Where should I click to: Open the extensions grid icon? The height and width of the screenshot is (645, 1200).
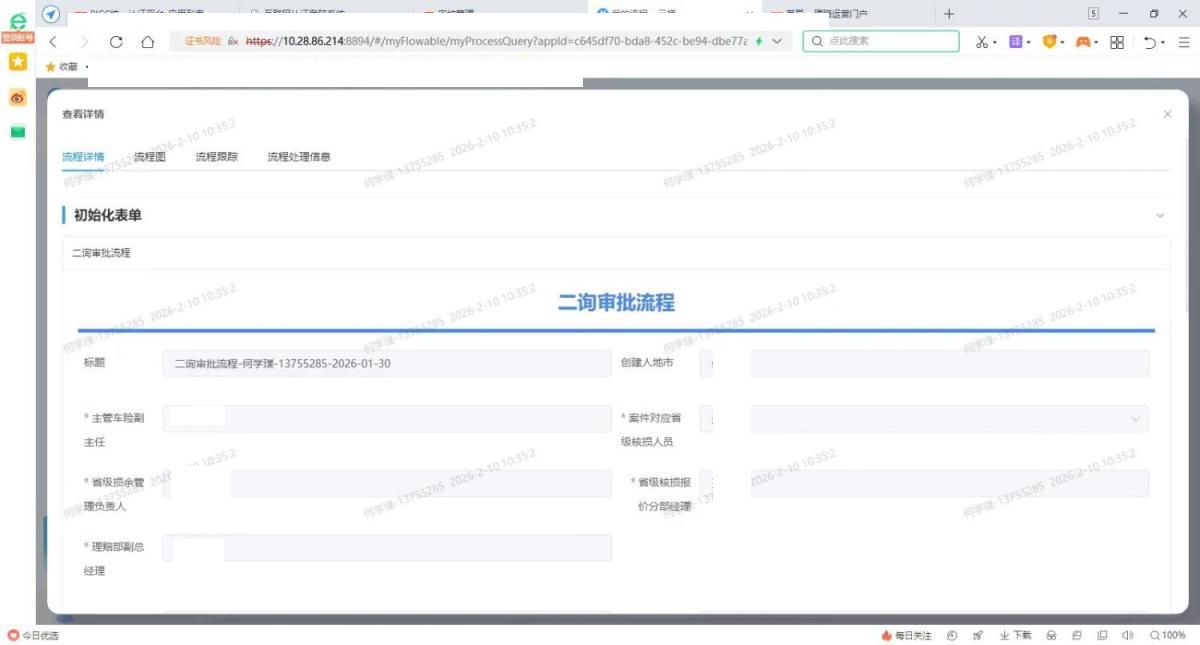click(x=1117, y=42)
